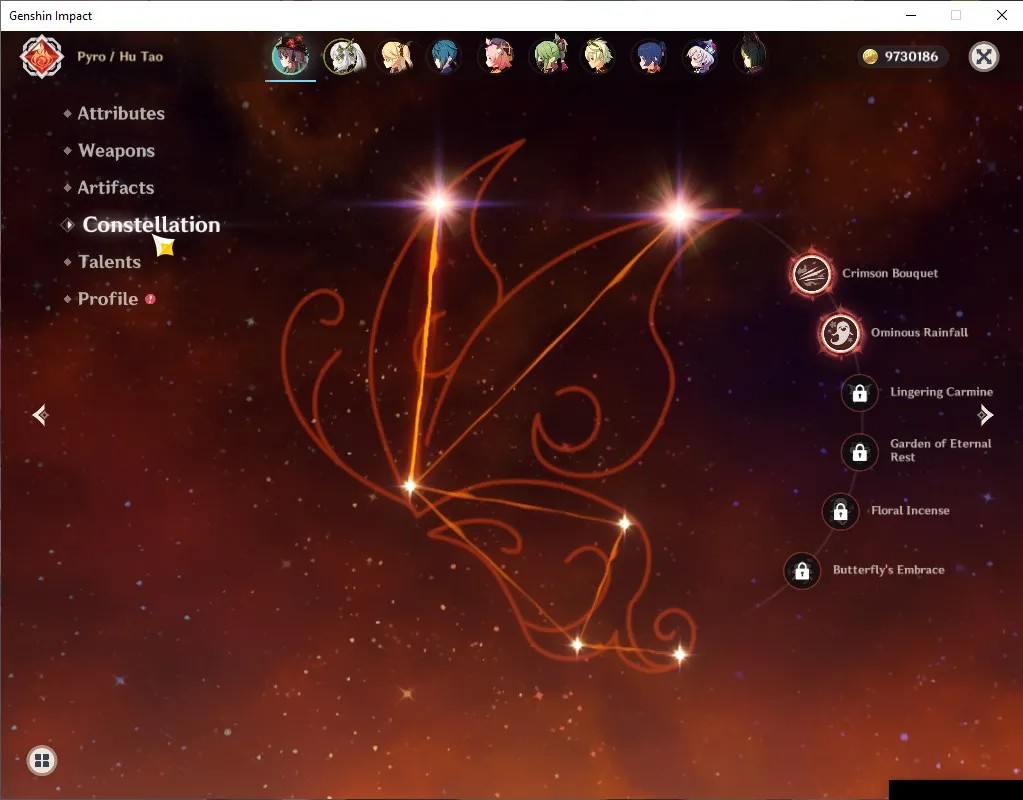Open the Weapons section
Viewport: 1023px width, 800px height.
click(x=116, y=151)
